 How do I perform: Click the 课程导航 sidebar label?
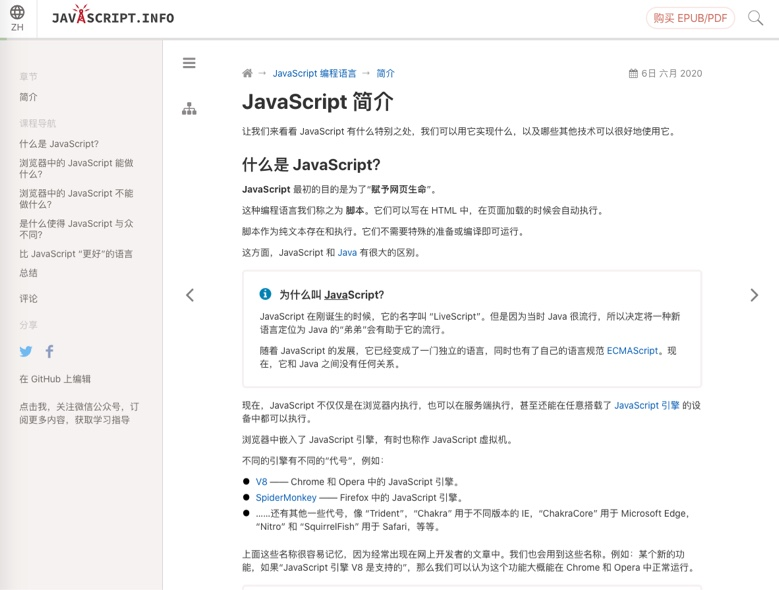point(37,123)
